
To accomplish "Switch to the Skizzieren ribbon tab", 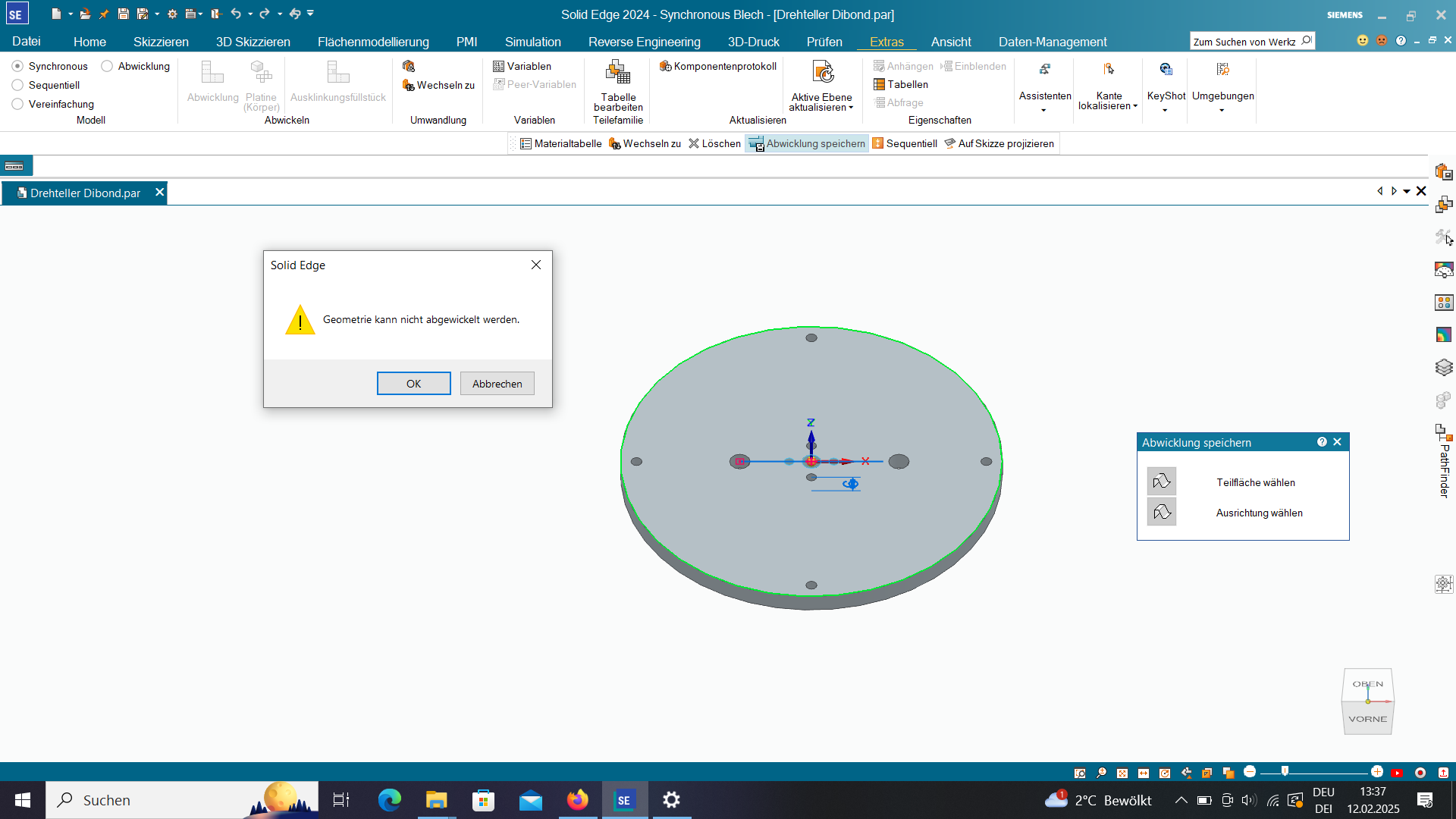I will pos(161,42).
